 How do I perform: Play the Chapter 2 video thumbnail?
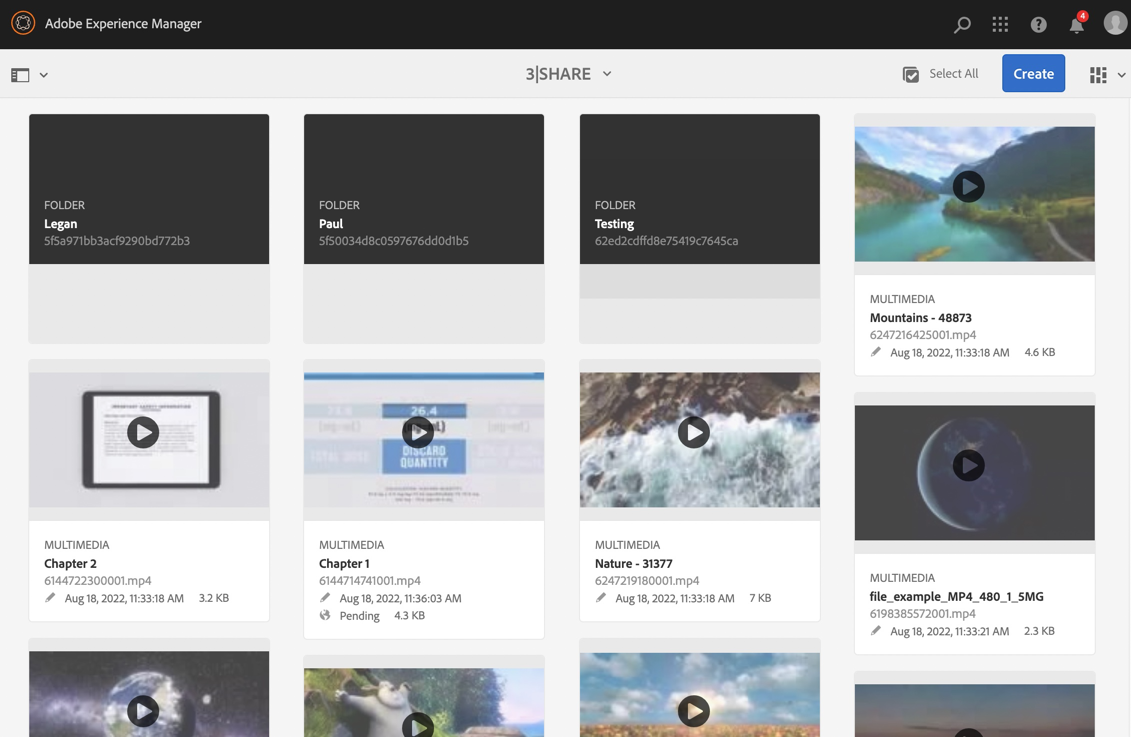tap(143, 432)
